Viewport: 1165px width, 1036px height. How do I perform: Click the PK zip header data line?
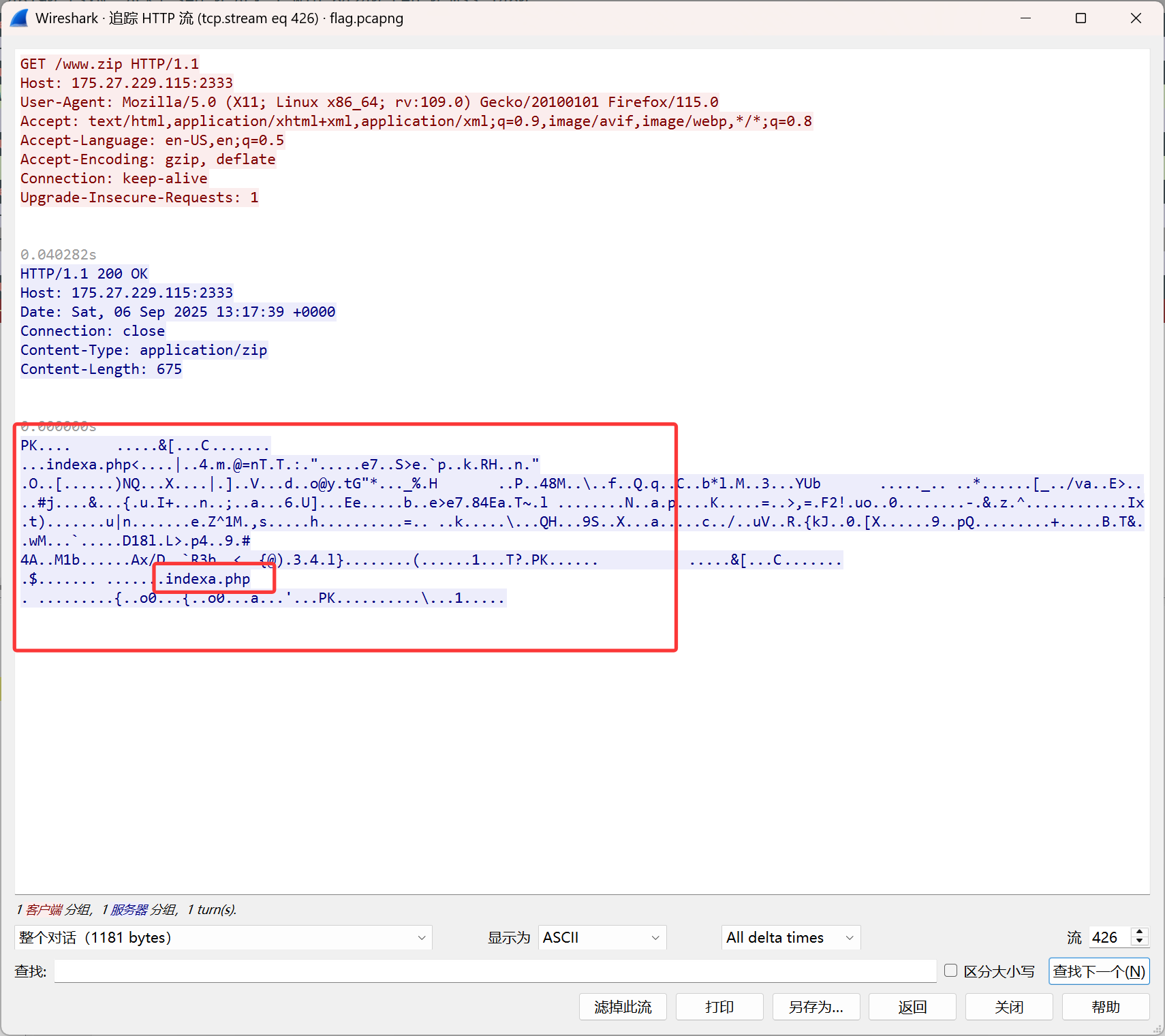tap(145, 445)
